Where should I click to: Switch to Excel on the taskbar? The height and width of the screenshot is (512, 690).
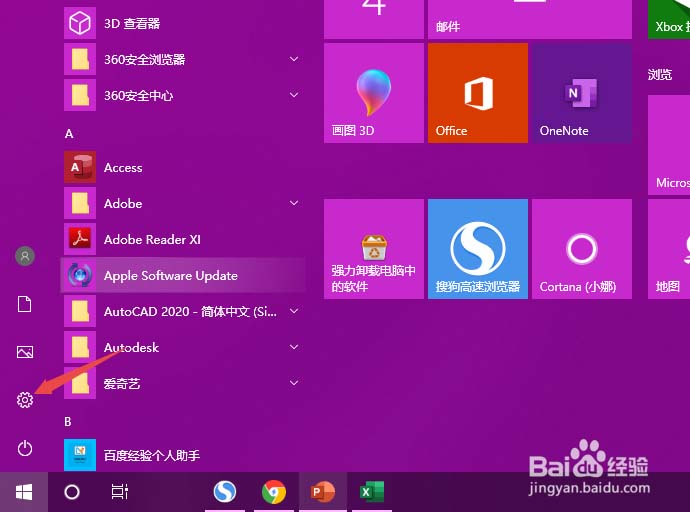point(372,492)
